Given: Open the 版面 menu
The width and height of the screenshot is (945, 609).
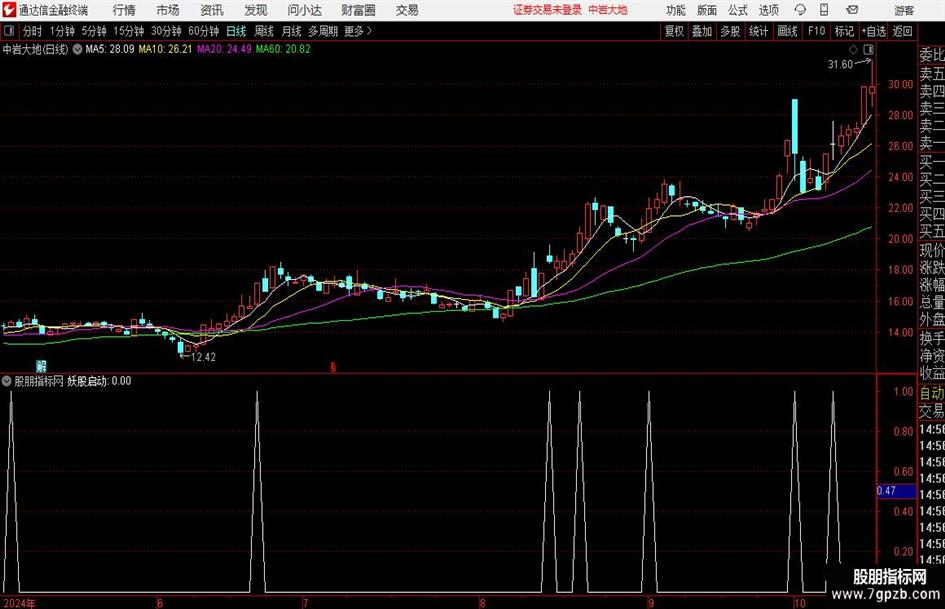Looking at the screenshot, I should [706, 10].
